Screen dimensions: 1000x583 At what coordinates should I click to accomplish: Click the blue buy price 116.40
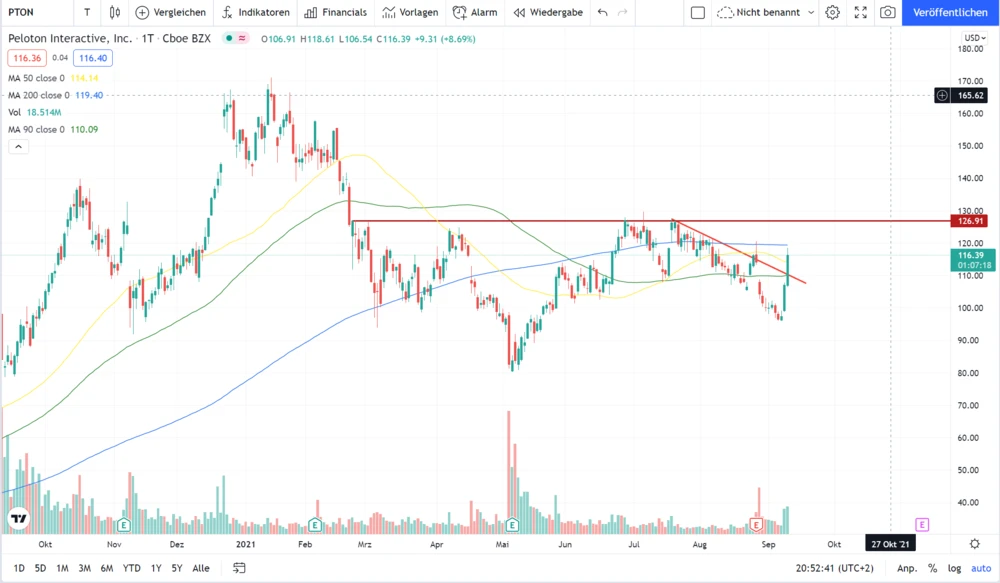pyautogui.click(x=93, y=58)
